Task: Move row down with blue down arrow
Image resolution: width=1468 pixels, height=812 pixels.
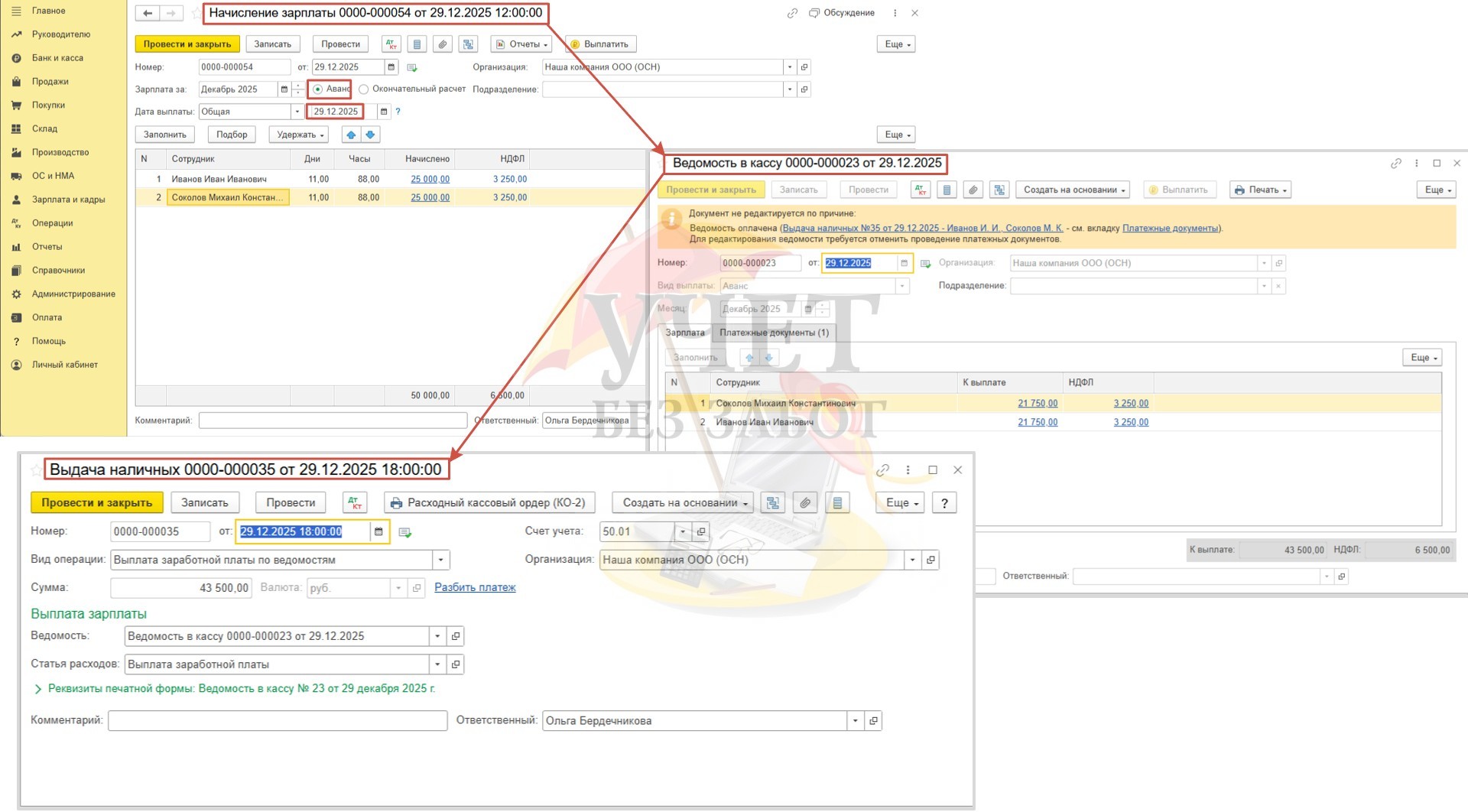Action: tap(370, 135)
